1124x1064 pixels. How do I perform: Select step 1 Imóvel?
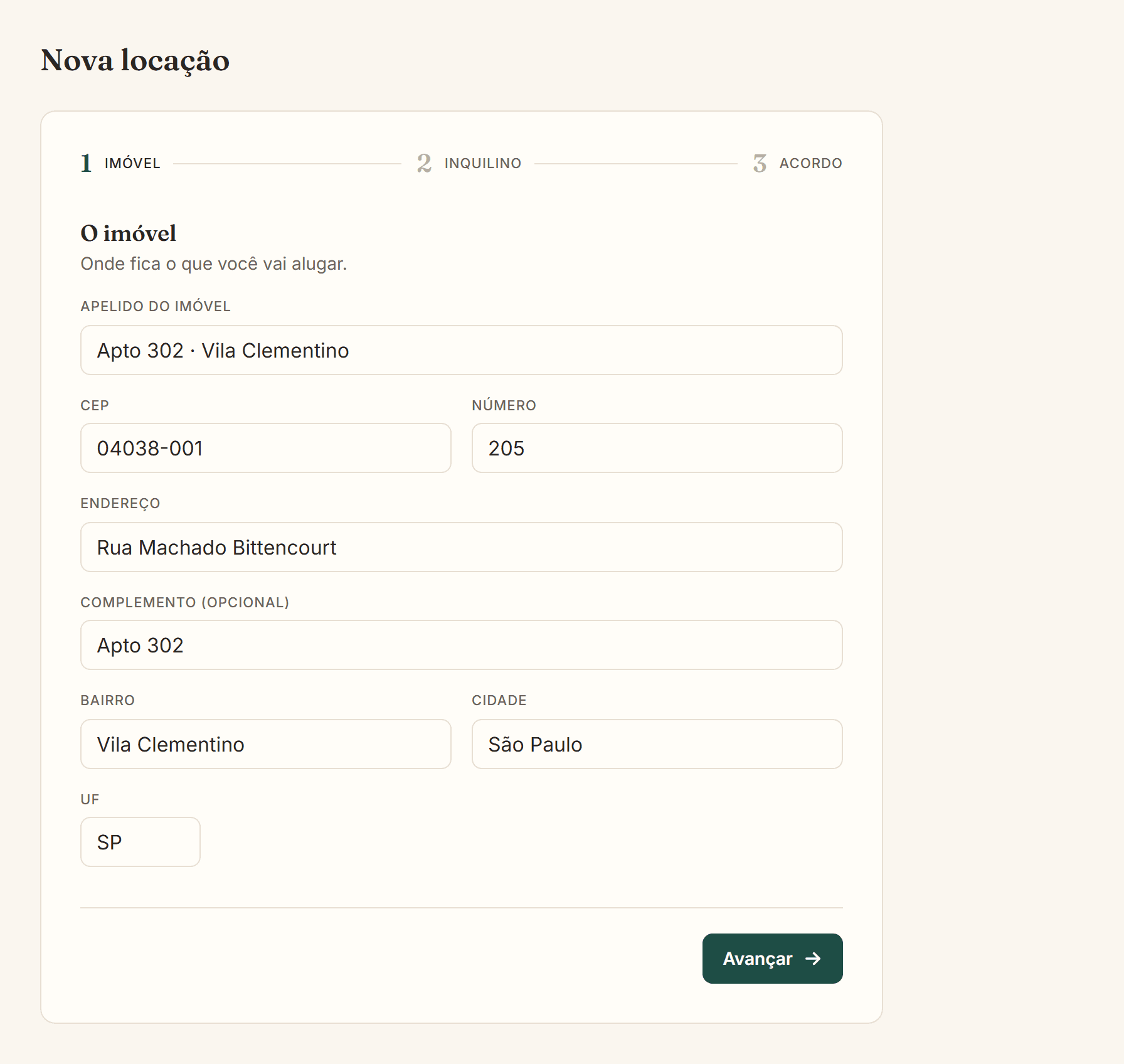120,163
